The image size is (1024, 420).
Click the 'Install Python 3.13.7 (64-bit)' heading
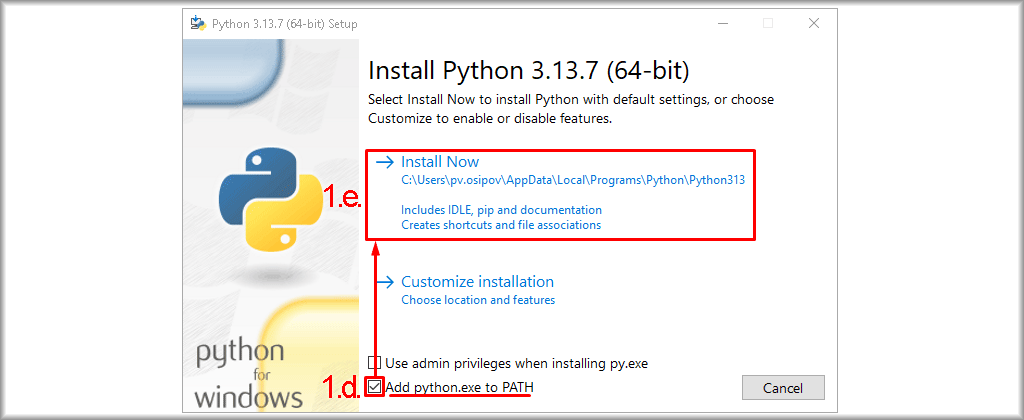pyautogui.click(x=529, y=71)
